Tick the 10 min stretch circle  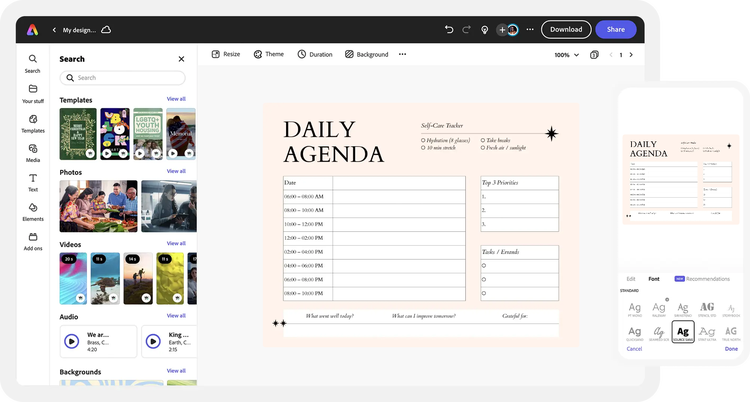pyautogui.click(x=423, y=148)
